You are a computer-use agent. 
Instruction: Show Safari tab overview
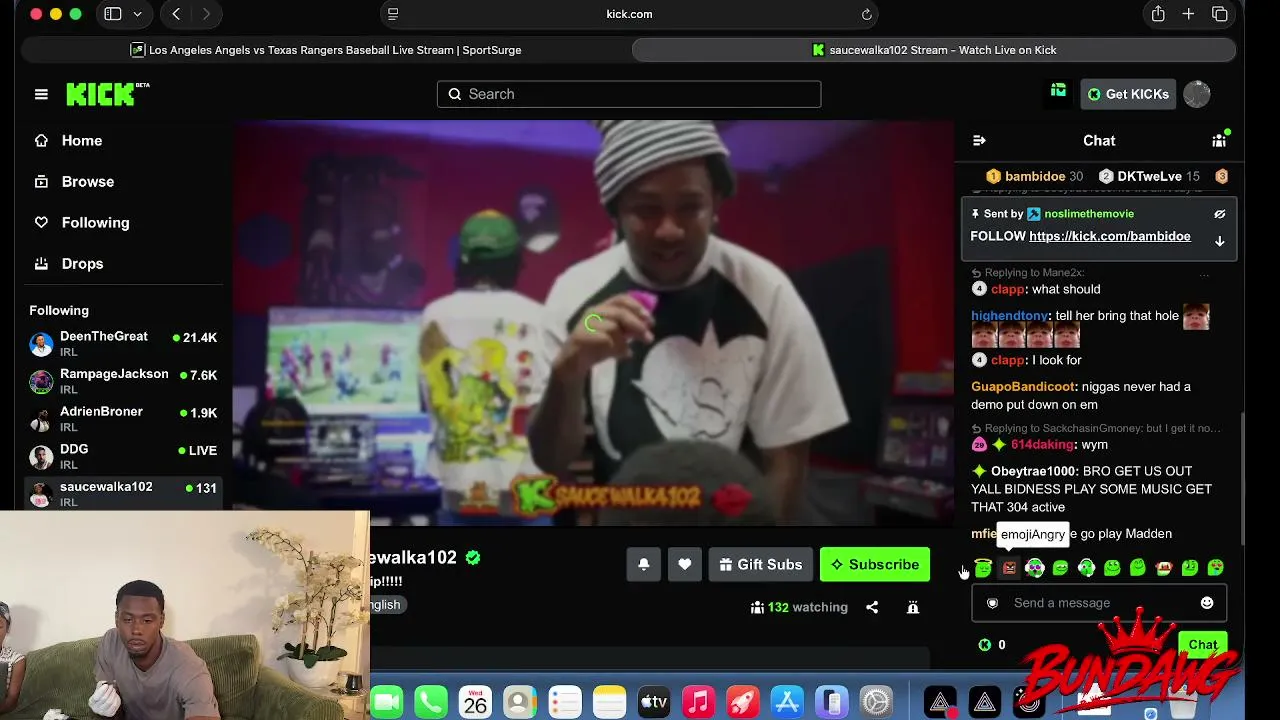click(1220, 14)
